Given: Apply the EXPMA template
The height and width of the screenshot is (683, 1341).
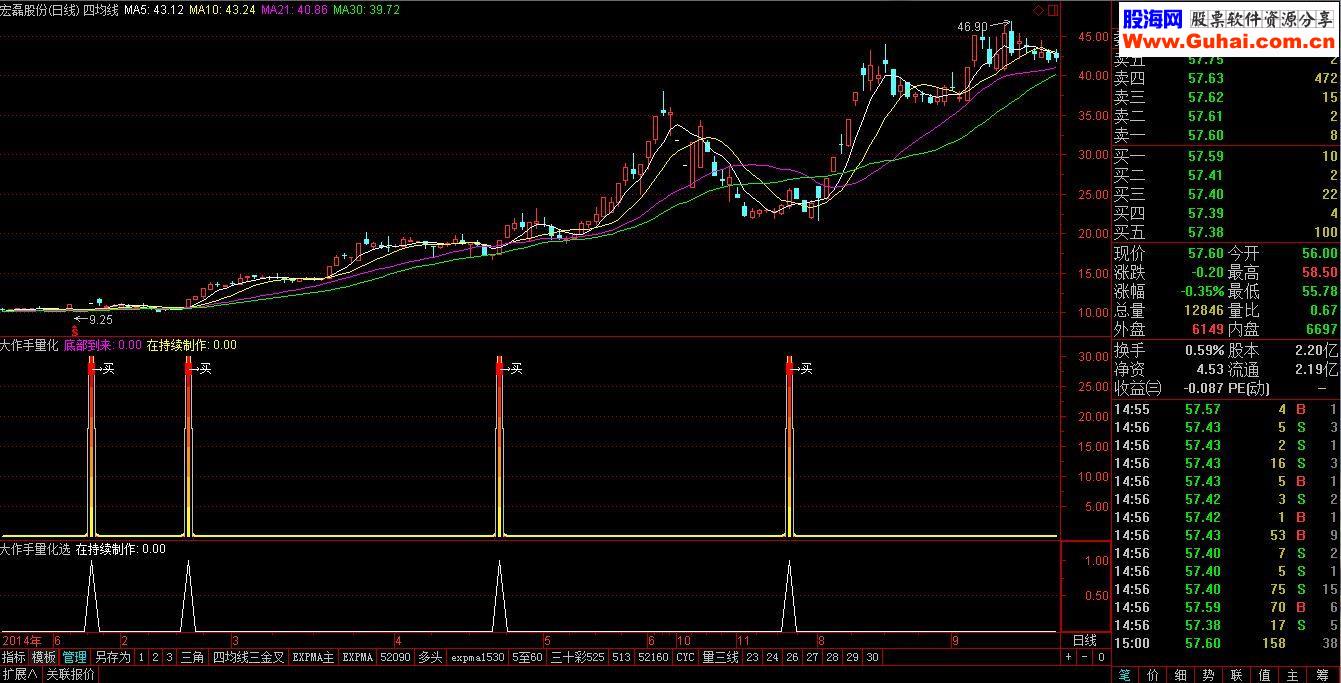Looking at the screenshot, I should point(358,657).
